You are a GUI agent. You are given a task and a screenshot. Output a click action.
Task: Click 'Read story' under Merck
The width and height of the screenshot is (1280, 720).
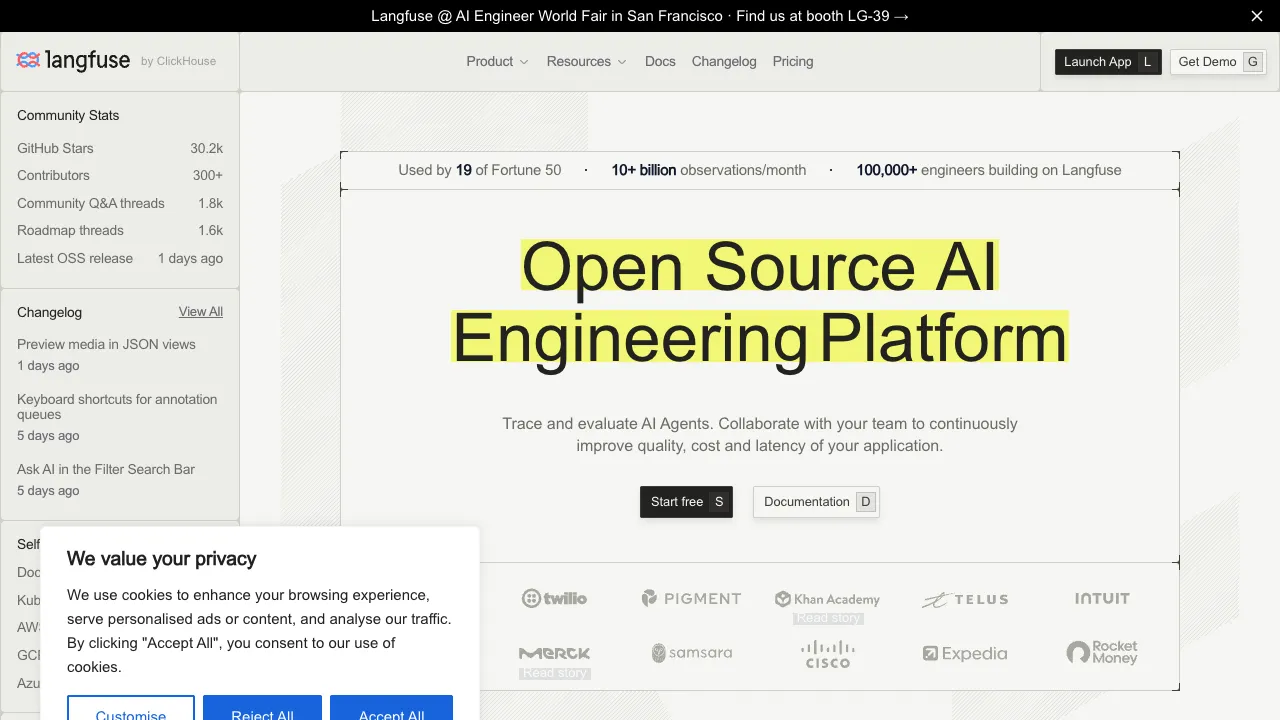tap(555, 673)
